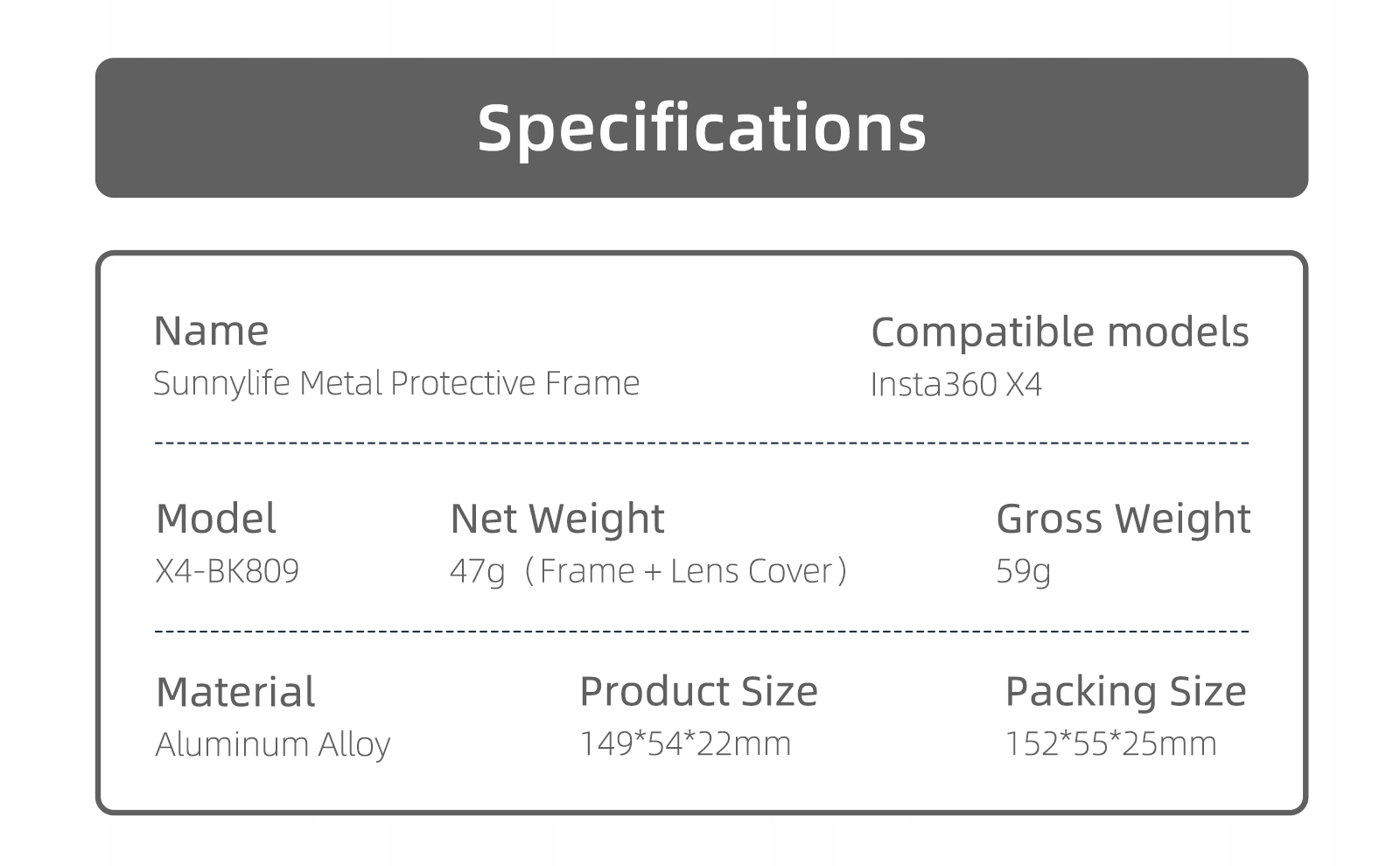Select the Aluminum Alloy text
This screenshot has width=1400, height=866.
point(272,744)
